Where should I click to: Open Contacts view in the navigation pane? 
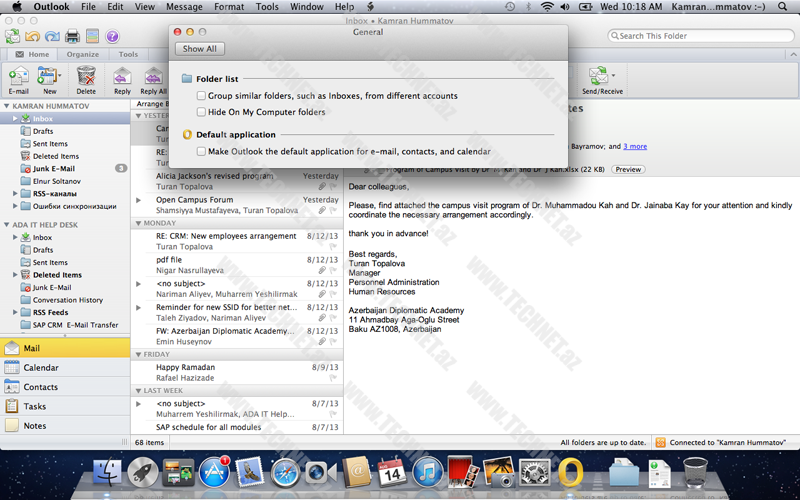[41, 386]
